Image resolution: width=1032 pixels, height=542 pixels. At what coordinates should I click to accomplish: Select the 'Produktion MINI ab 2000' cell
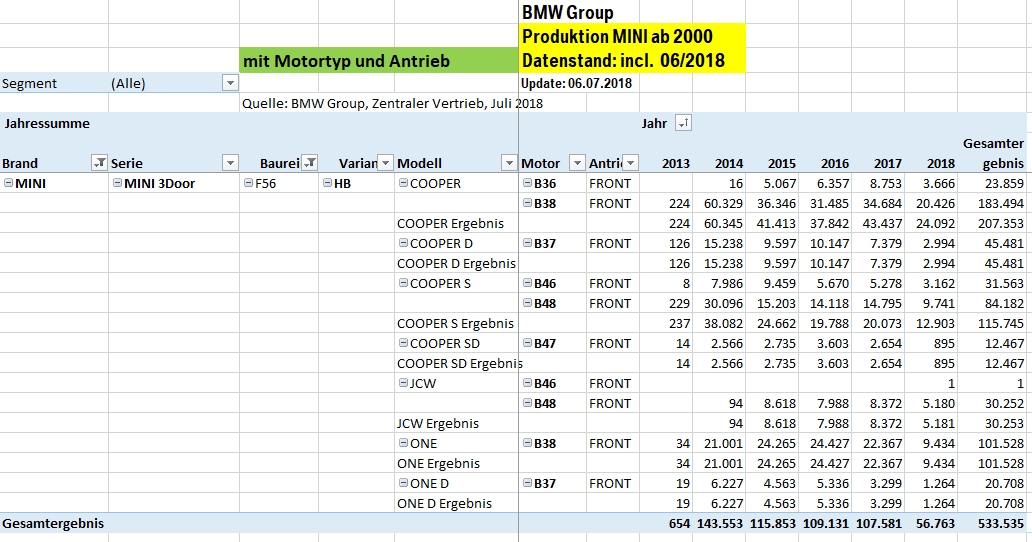pos(632,36)
